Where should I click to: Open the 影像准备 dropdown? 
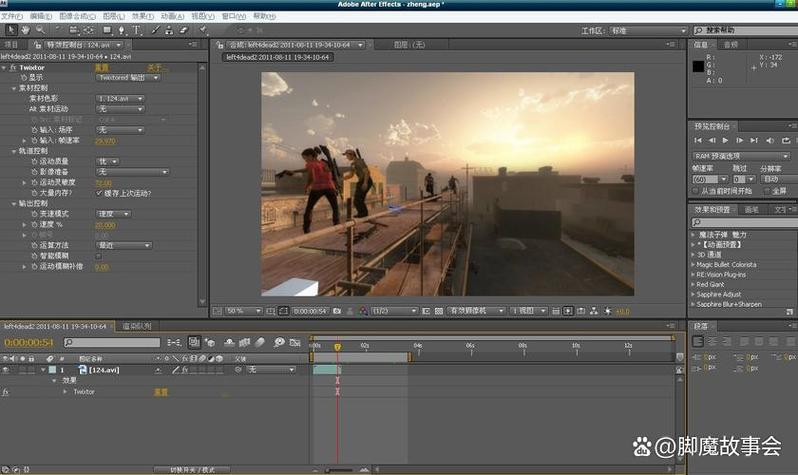[132, 172]
